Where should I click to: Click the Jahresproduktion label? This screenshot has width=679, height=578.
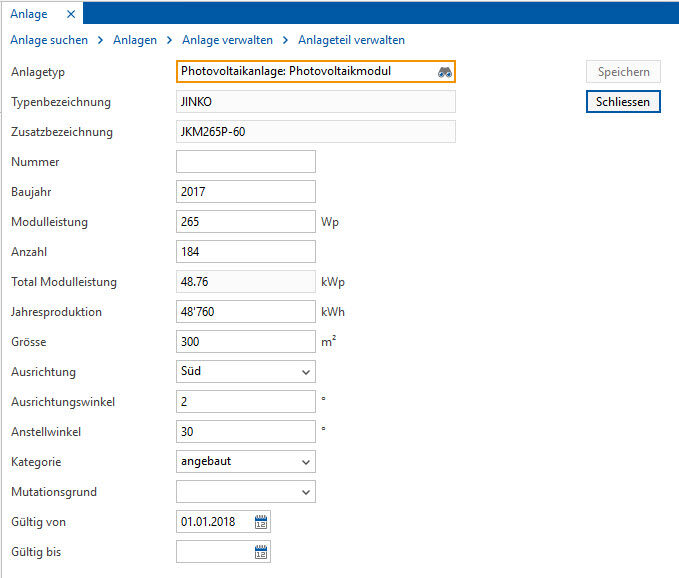tap(56, 312)
